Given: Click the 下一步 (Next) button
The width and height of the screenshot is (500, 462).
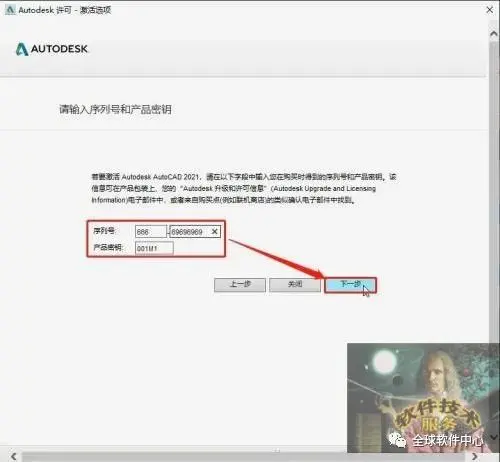Looking at the screenshot, I should pyautogui.click(x=351, y=285).
